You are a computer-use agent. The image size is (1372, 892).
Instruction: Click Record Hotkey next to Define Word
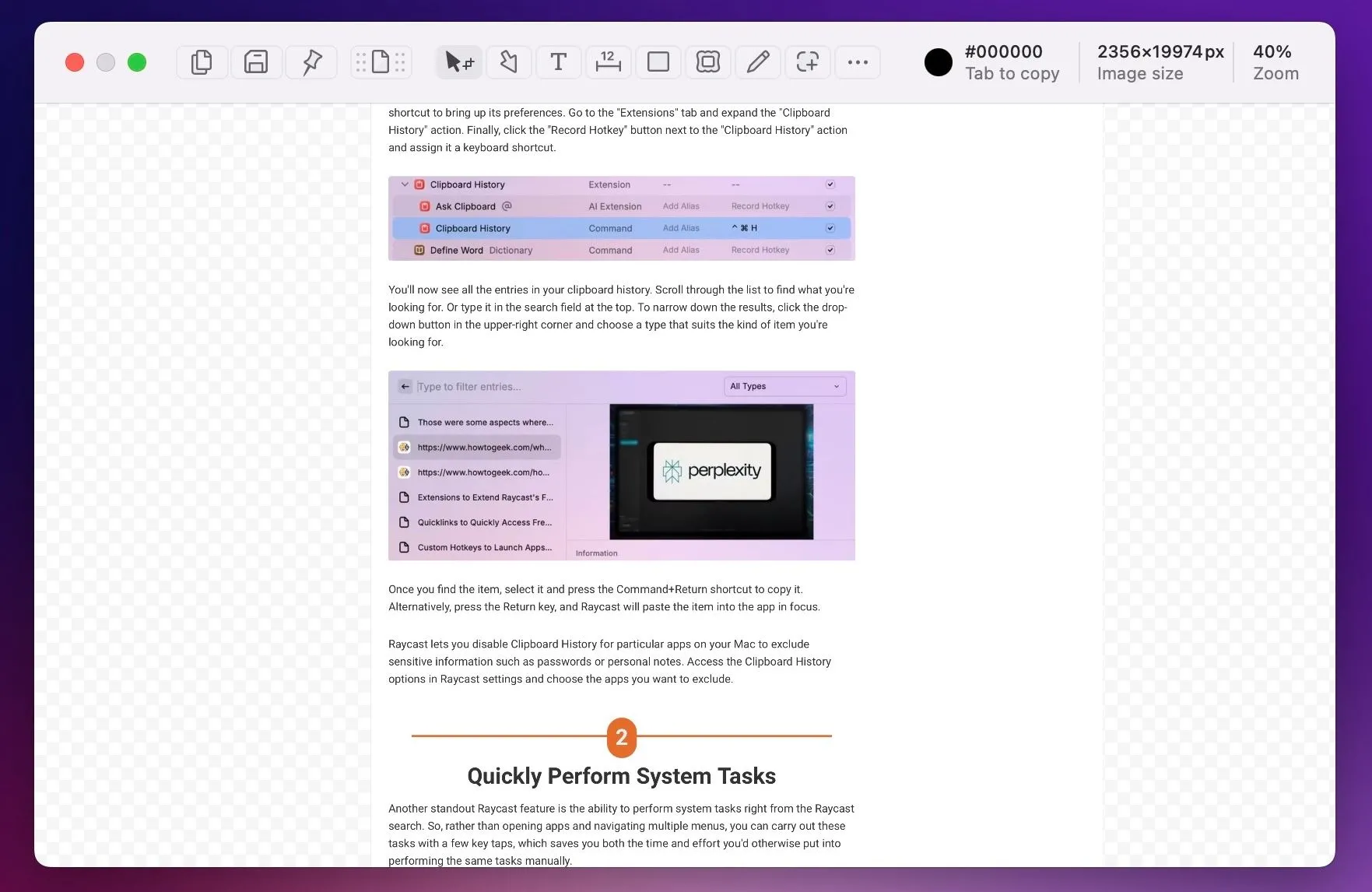tap(760, 250)
